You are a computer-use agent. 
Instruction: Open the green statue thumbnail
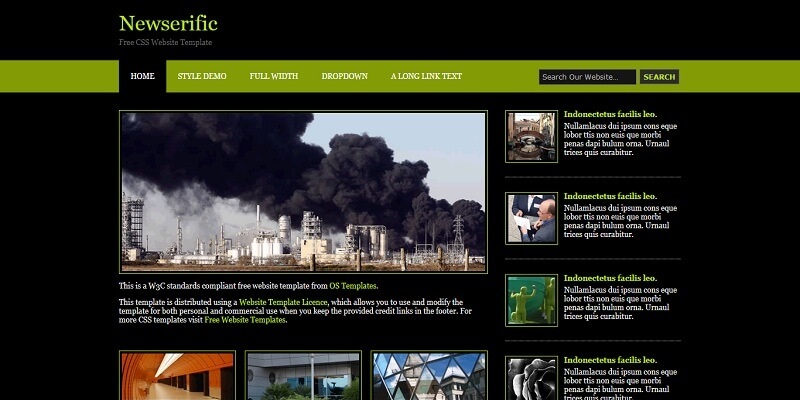click(531, 301)
